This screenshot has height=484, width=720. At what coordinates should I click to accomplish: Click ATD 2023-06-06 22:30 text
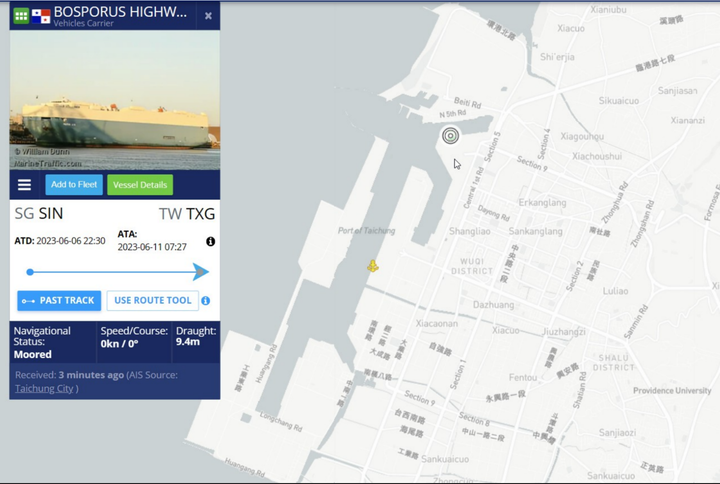(x=60, y=241)
